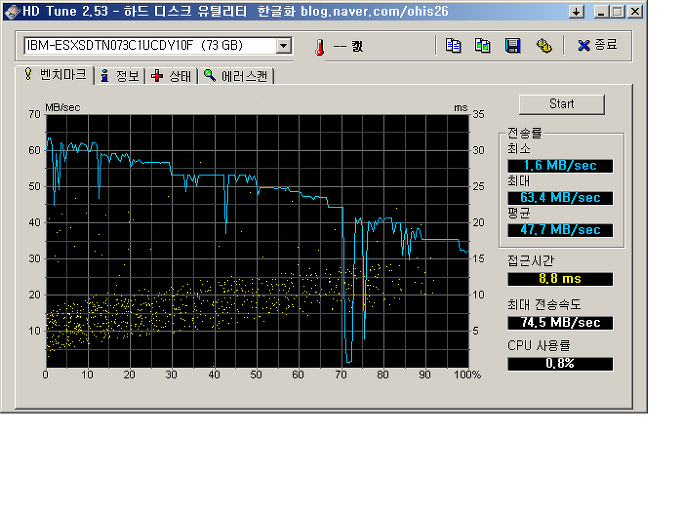Maximize the HD Tune window
The height and width of the screenshot is (512, 683).
(x=618, y=12)
